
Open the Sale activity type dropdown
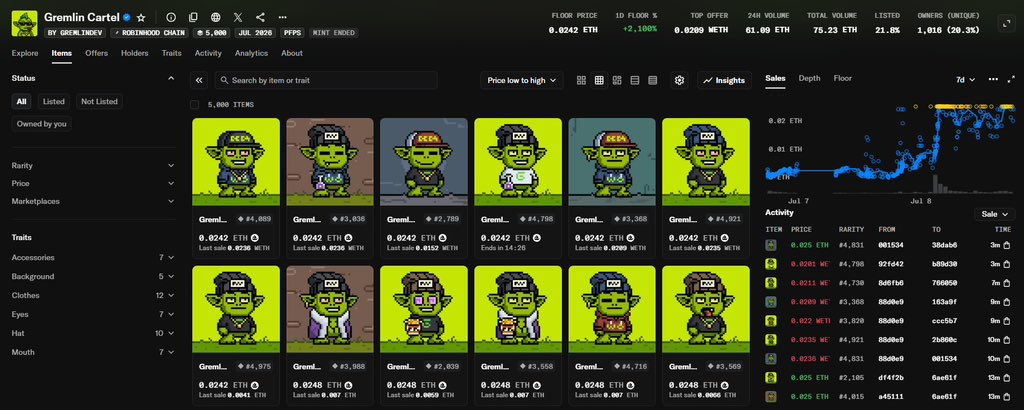(x=995, y=214)
